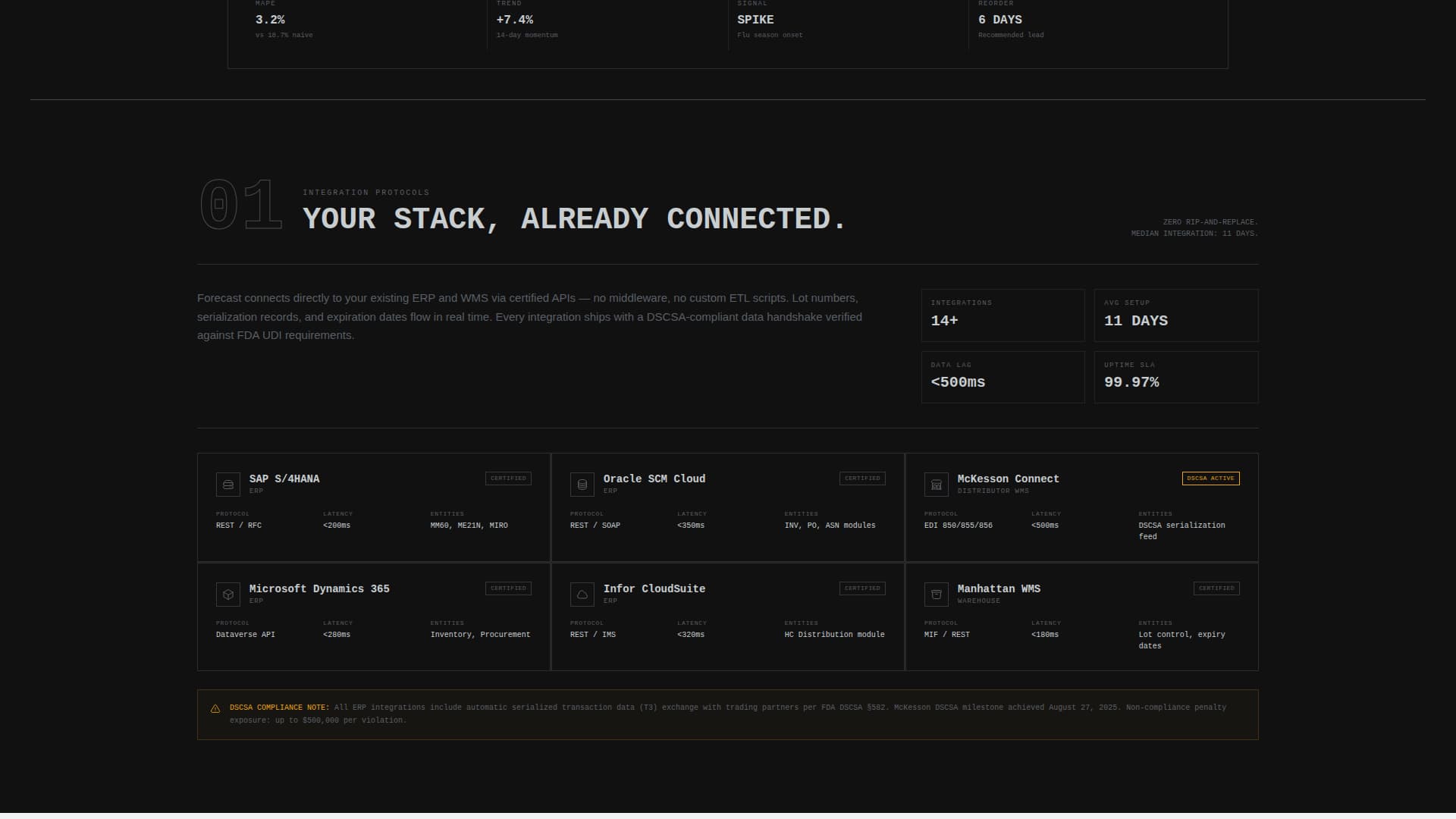Click heading 'YOUR STACK, ALREADY CONNECTED.'
The image size is (1456, 819).
coord(574,219)
